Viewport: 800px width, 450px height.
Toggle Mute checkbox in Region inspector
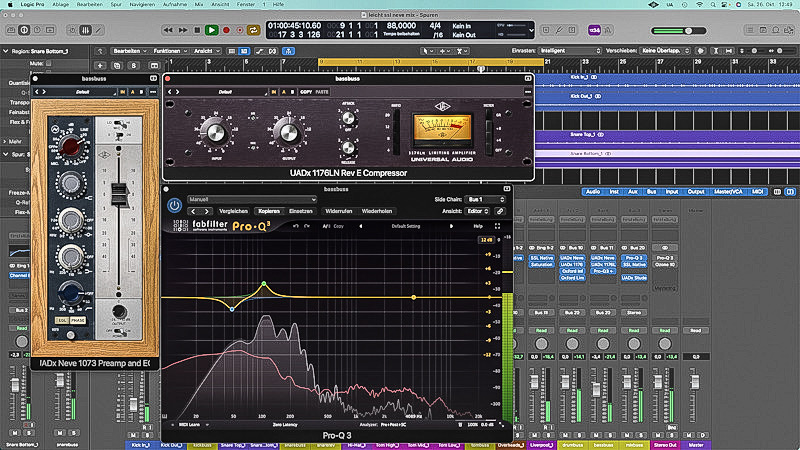click(48, 63)
